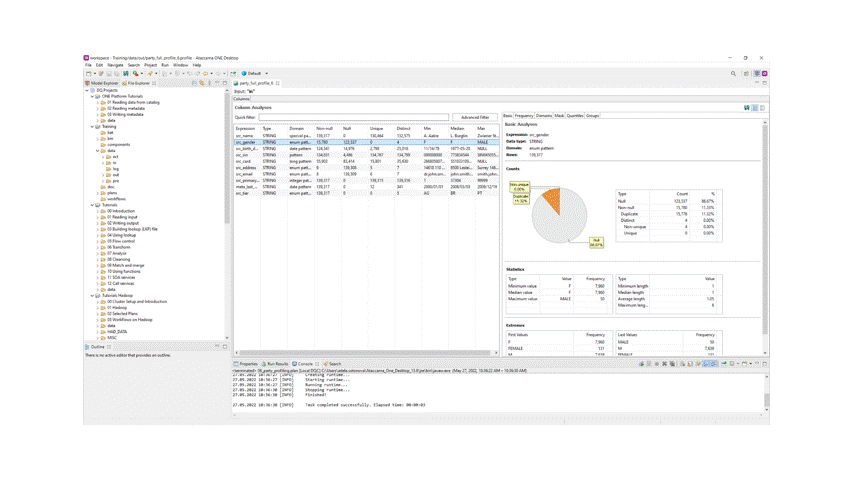Select the workflows folder under Training
Image resolution: width=853 pixels, height=480 pixels.
116,199
